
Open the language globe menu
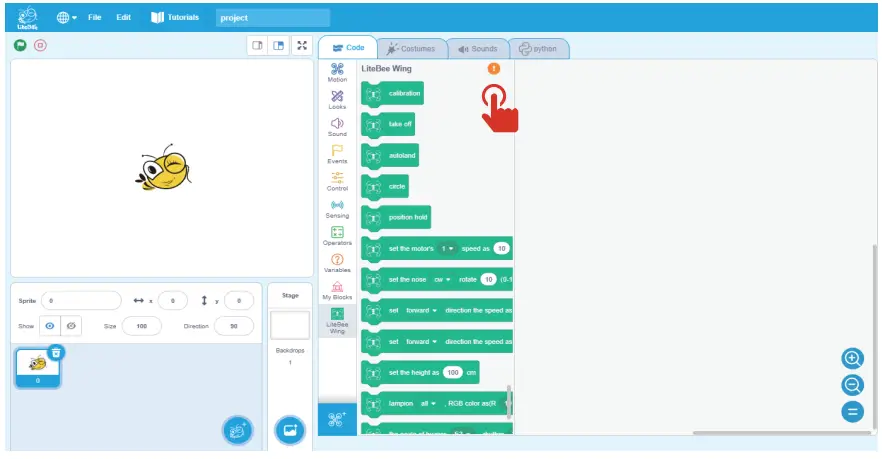click(x=66, y=17)
